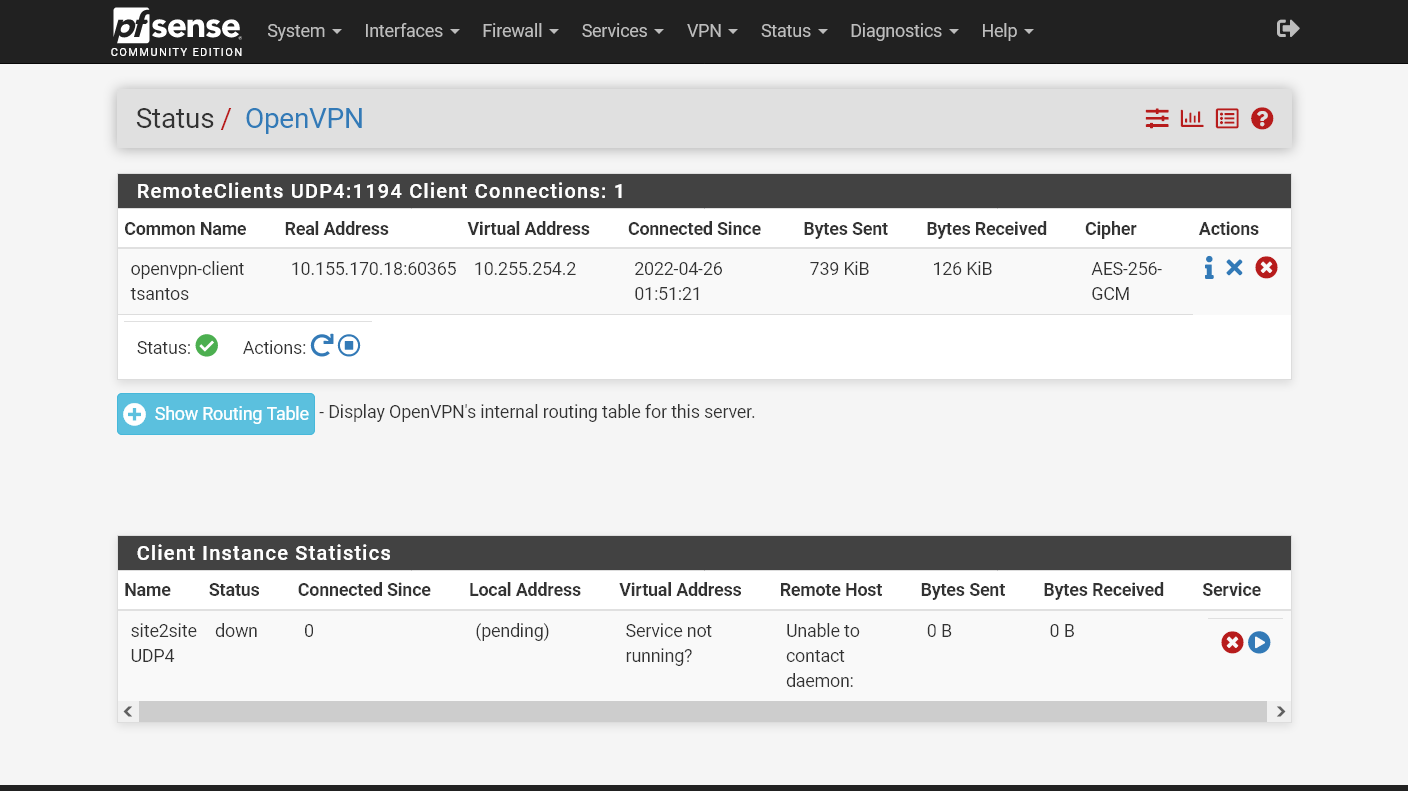Screen dimensions: 1408x791
Task: Halt the tsantos client via blue X
Action: 1235,267
